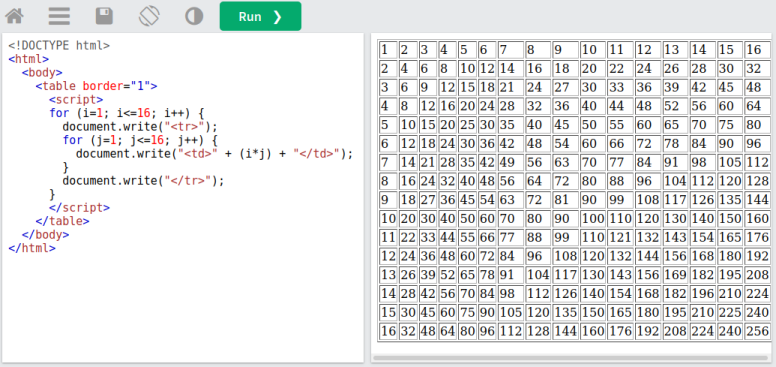
Task: Open the hamburger menu icon
Action: point(59,16)
